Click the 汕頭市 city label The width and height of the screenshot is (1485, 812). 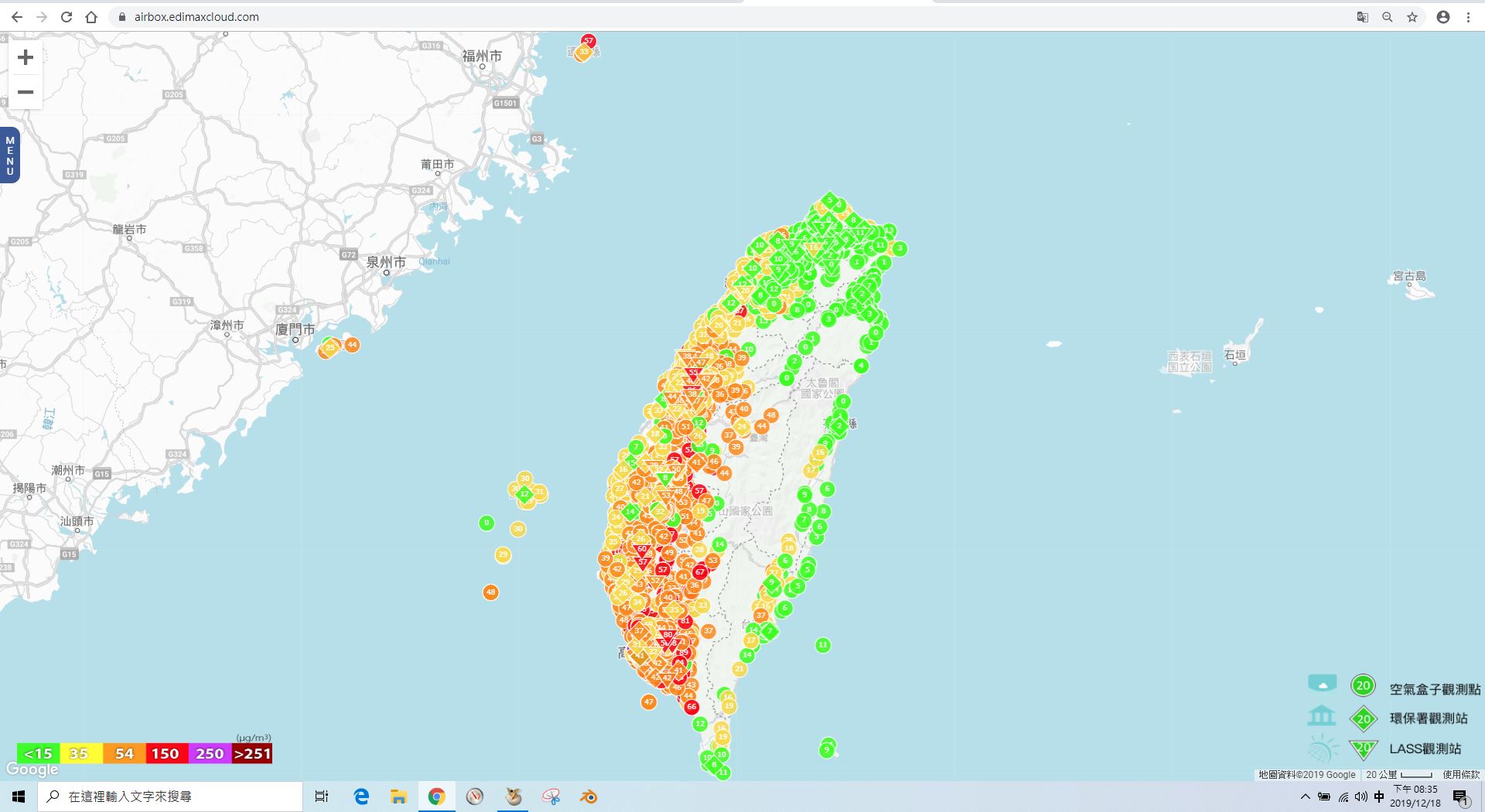[x=77, y=521]
